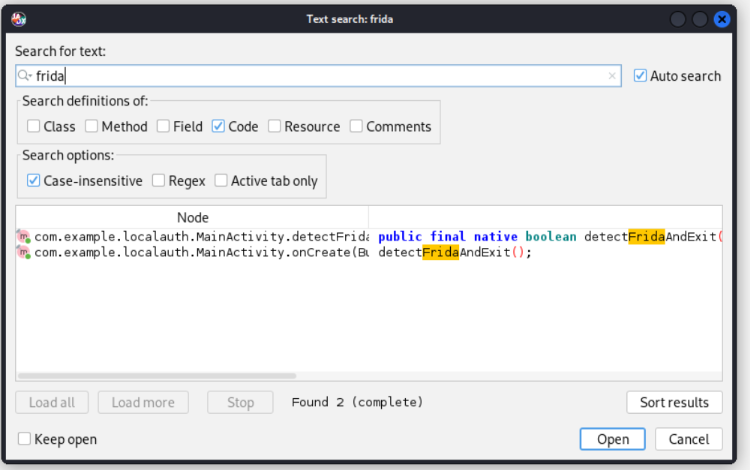Screen dimensions: 750x470
Task: Uncheck the Code search checkbox
Action: pyautogui.click(x=219, y=127)
